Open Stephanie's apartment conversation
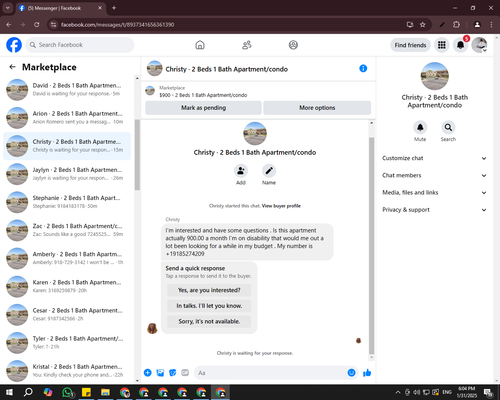 [x=67, y=202]
